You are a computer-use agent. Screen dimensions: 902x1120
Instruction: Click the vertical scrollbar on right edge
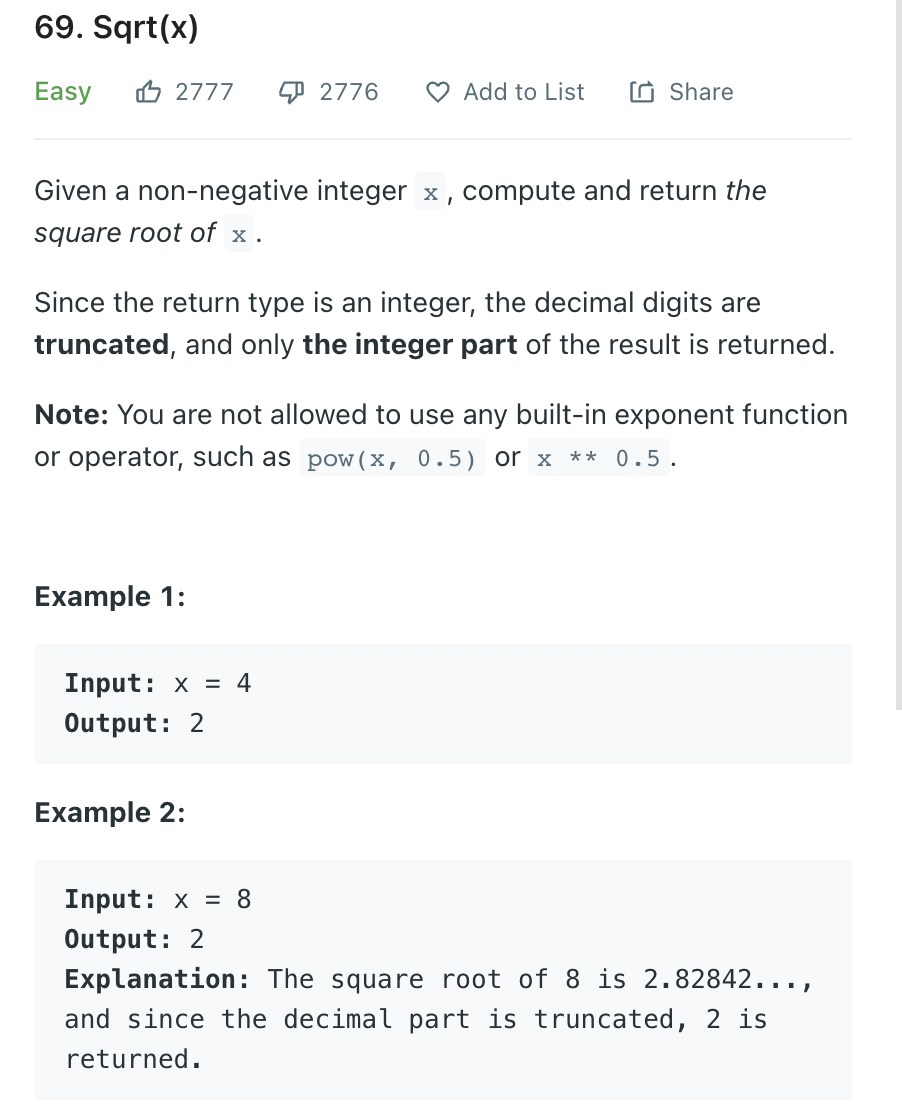(x=898, y=357)
